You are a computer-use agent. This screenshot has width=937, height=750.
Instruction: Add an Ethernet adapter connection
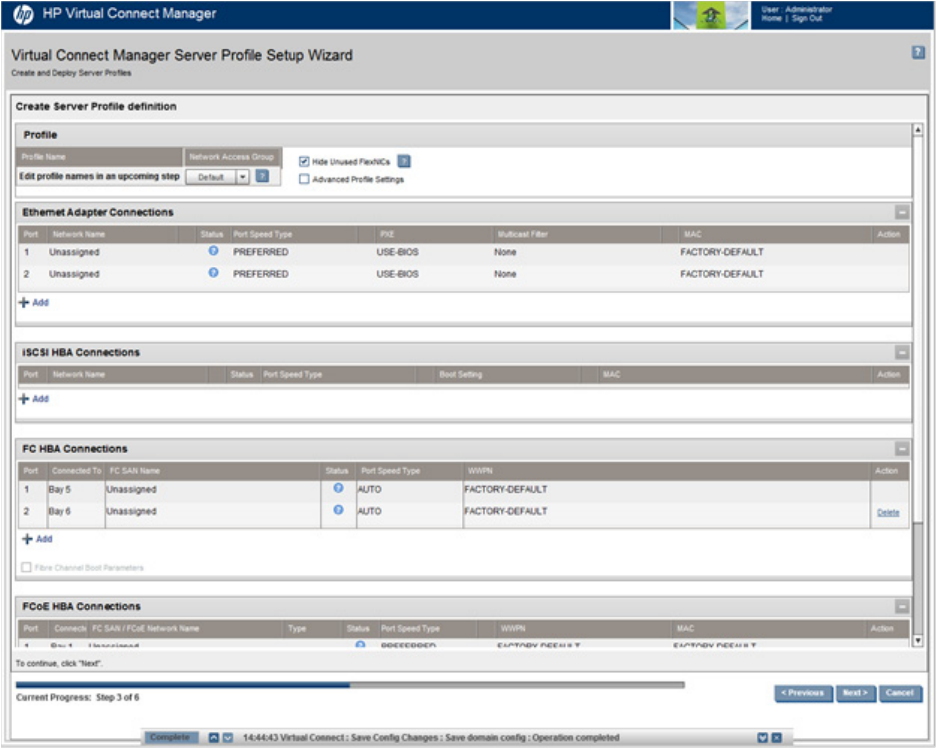pyautogui.click(x=34, y=302)
